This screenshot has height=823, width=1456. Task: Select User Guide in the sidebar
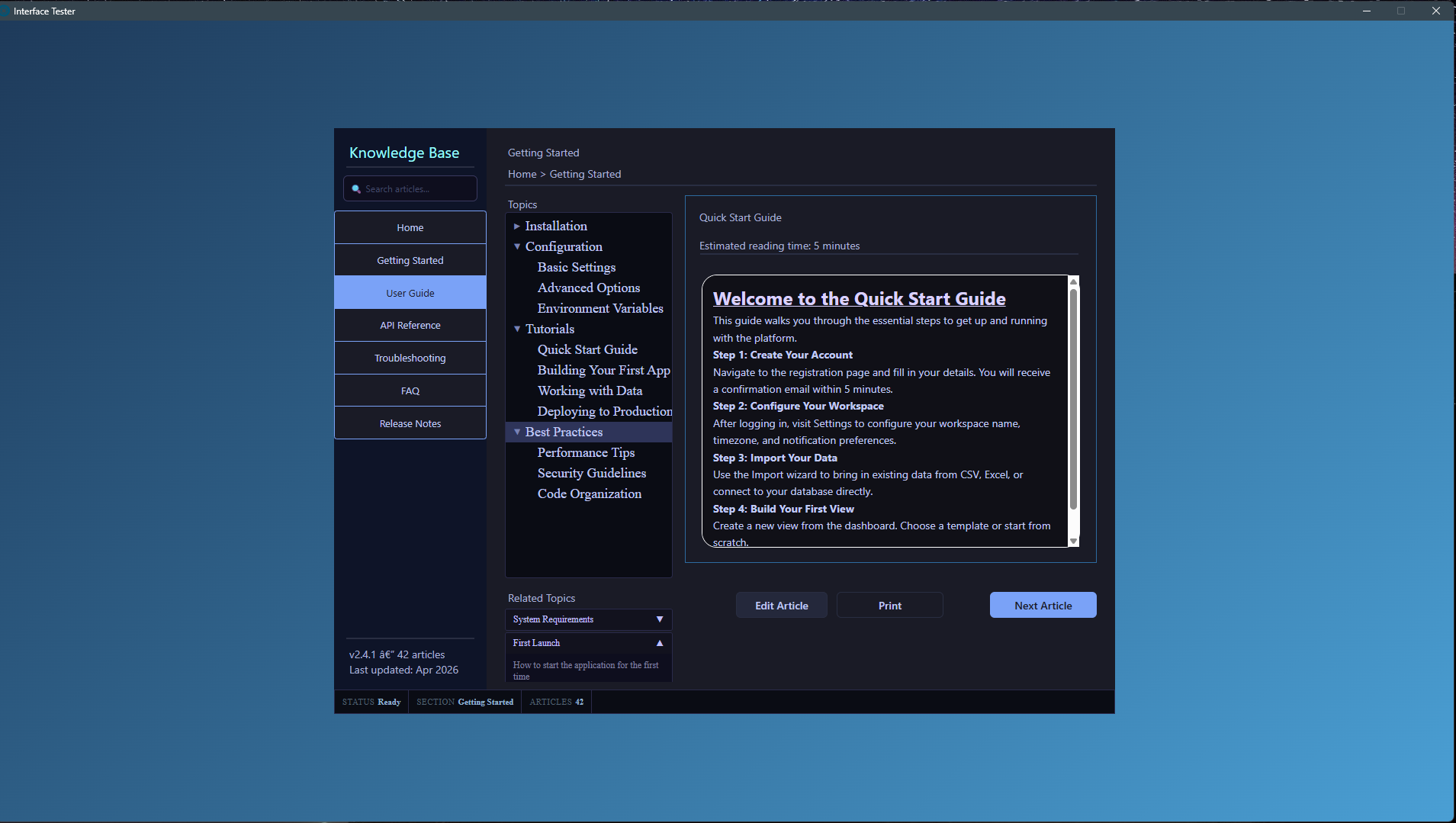point(410,293)
